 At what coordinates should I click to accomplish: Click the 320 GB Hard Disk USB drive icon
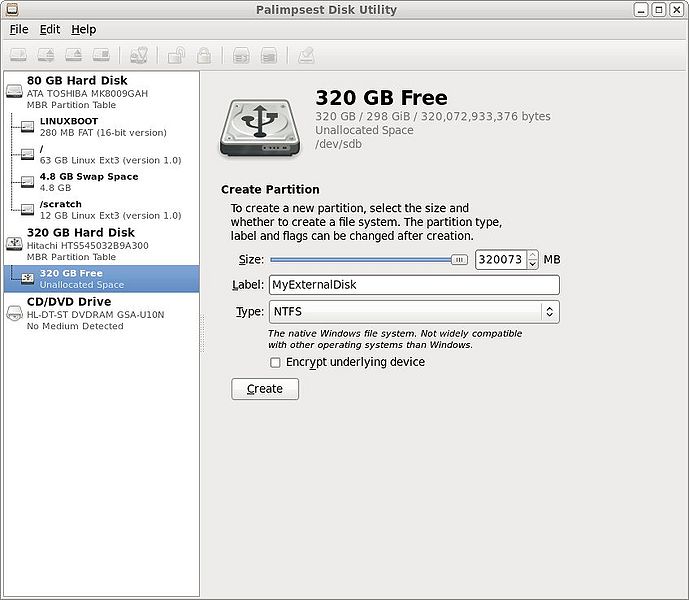tap(14, 243)
